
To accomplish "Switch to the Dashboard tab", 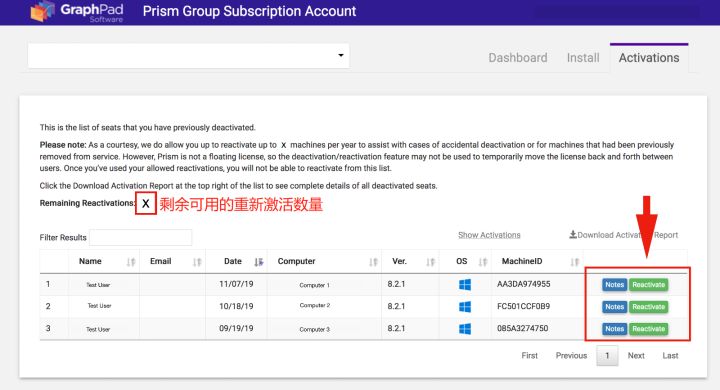I will [518, 58].
